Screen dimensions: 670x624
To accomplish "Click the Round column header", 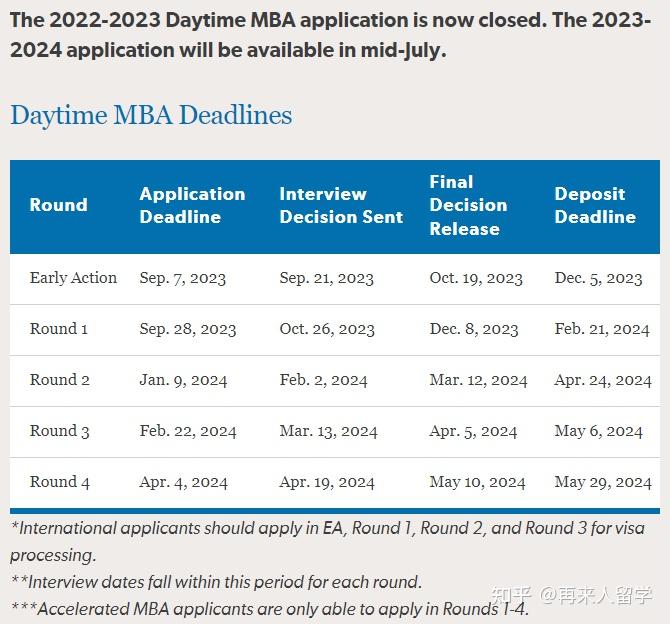I will click(58, 205).
